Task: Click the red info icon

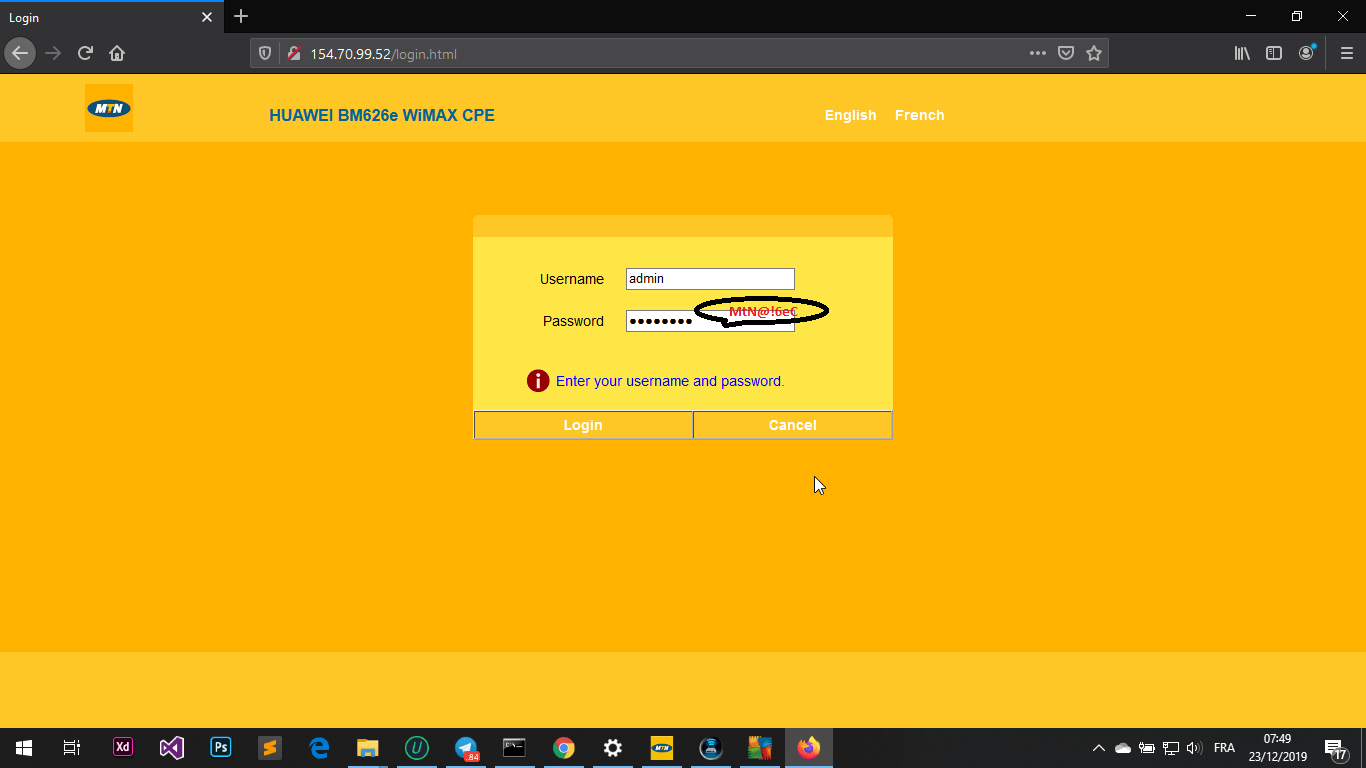Action: [x=538, y=381]
